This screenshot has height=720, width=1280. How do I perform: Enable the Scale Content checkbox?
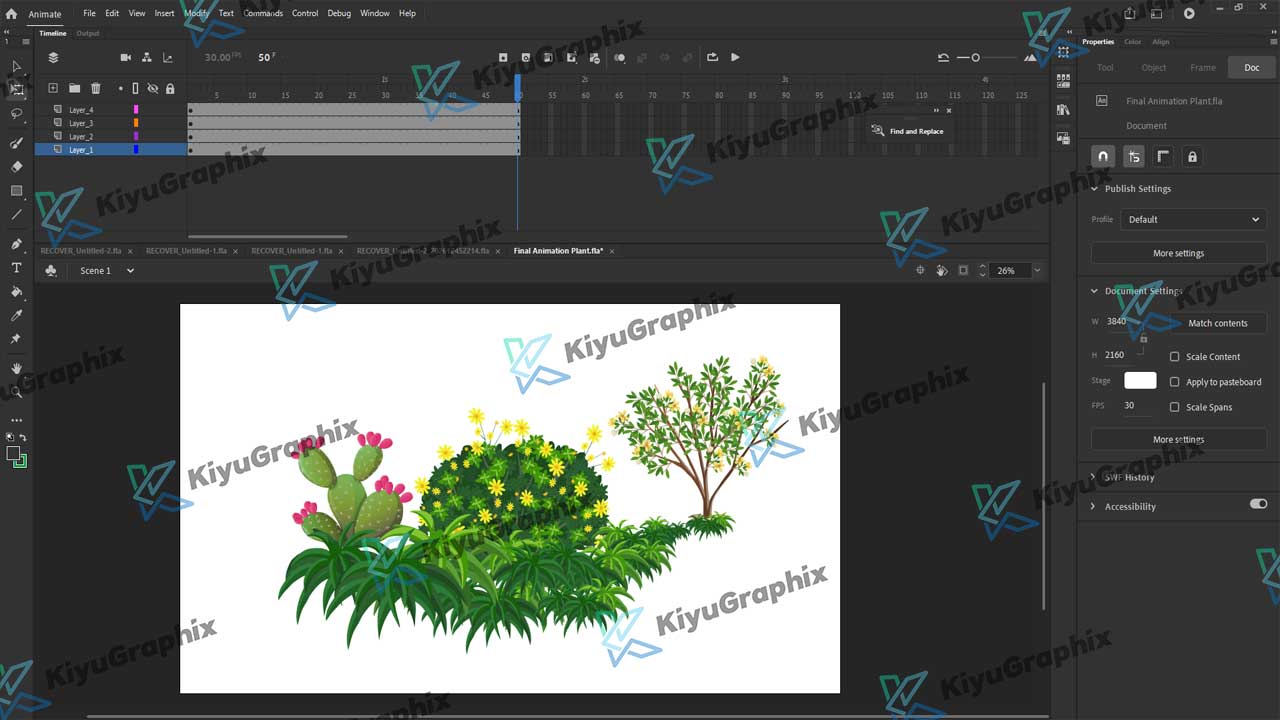[1175, 356]
